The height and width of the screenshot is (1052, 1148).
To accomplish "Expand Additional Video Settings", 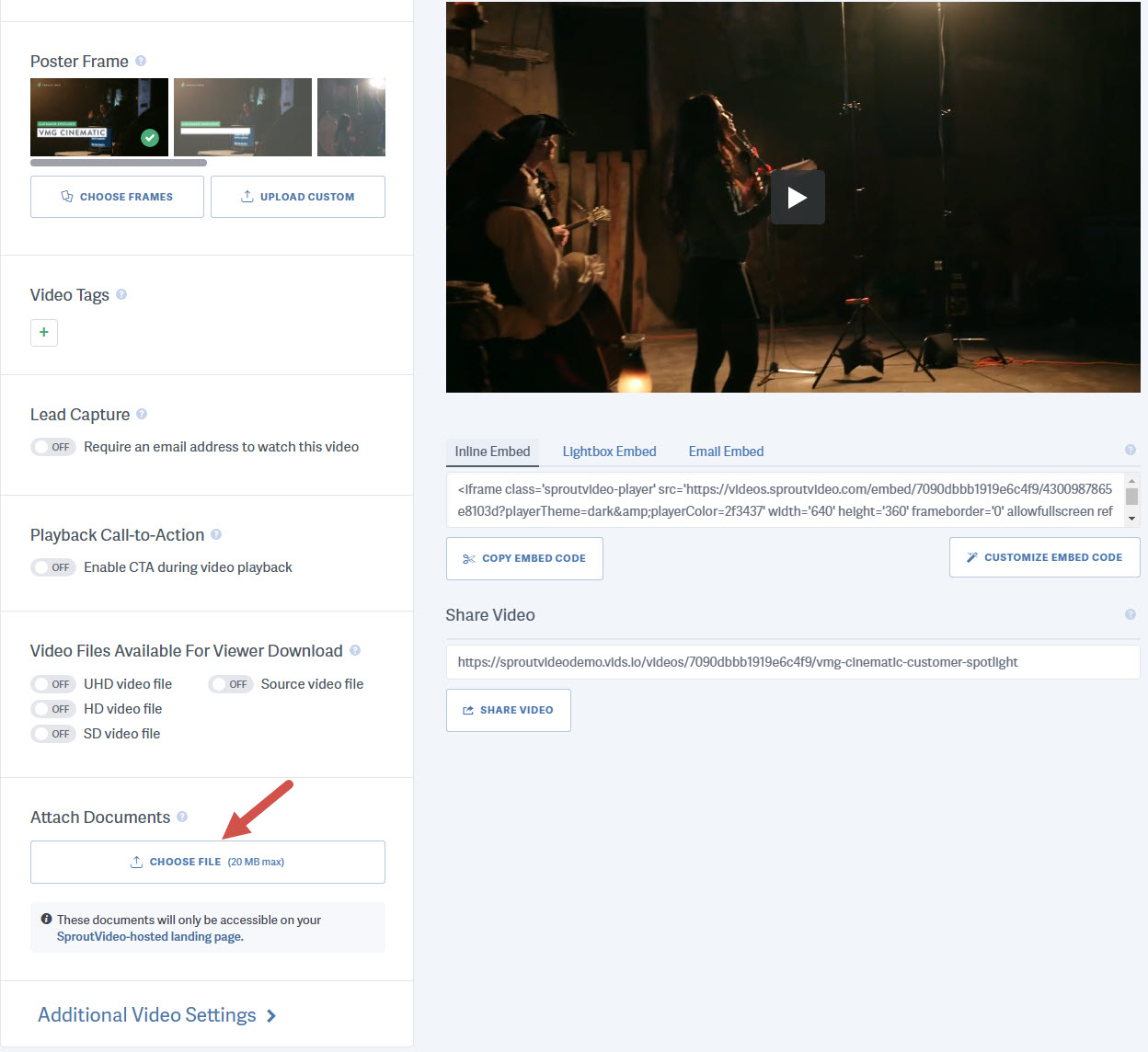I will (156, 1014).
